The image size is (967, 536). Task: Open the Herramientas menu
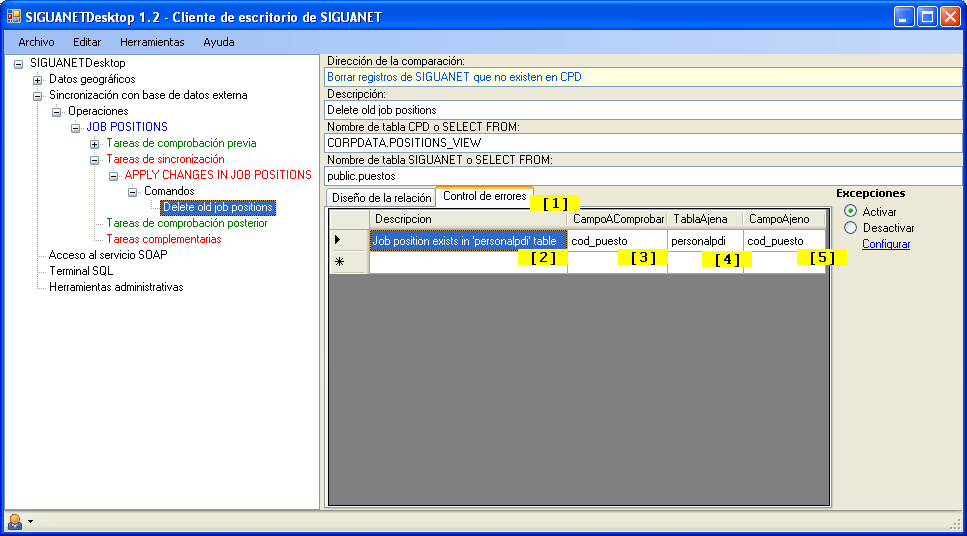coord(152,42)
